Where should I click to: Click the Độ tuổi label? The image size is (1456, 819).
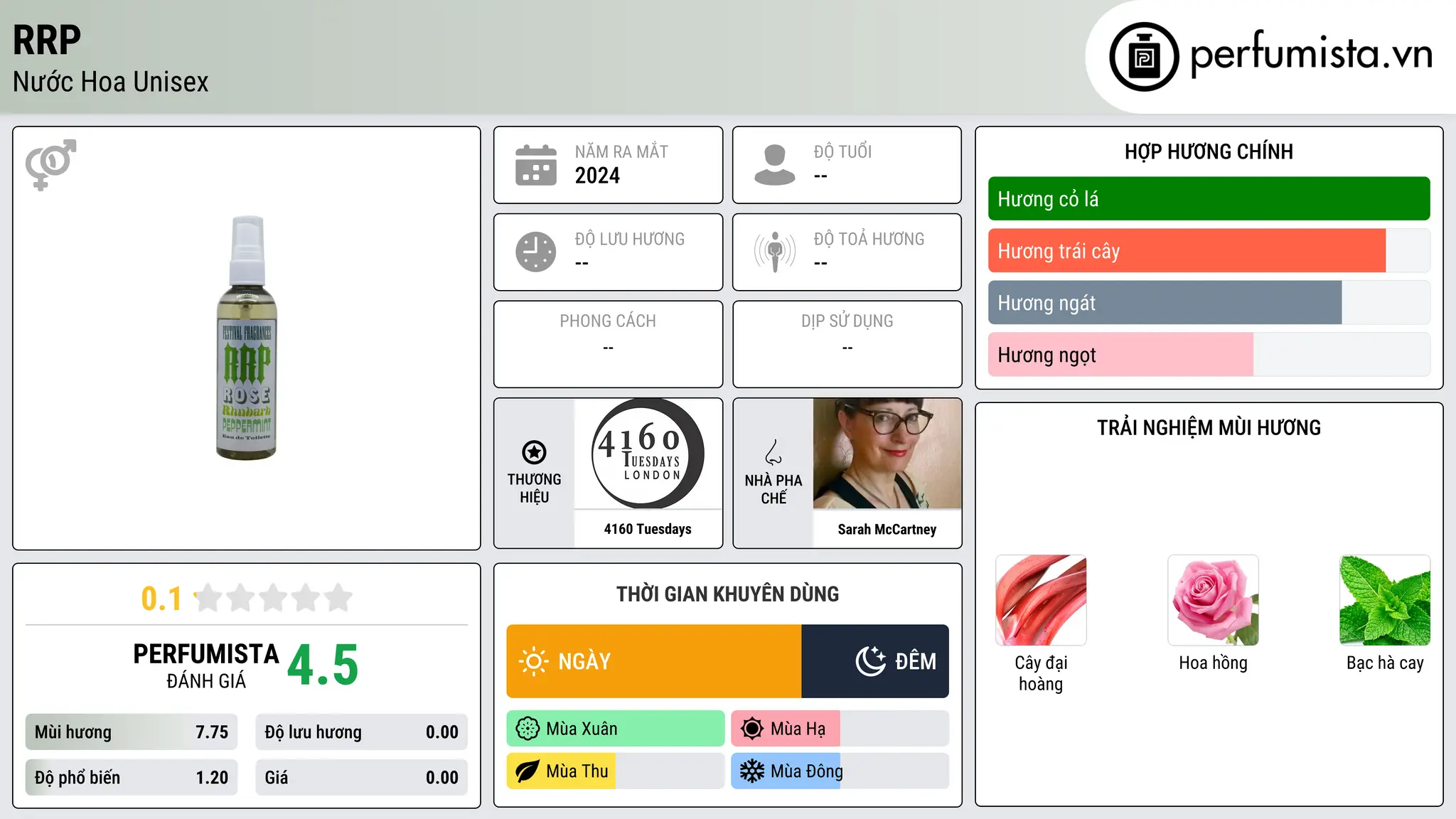tap(842, 151)
